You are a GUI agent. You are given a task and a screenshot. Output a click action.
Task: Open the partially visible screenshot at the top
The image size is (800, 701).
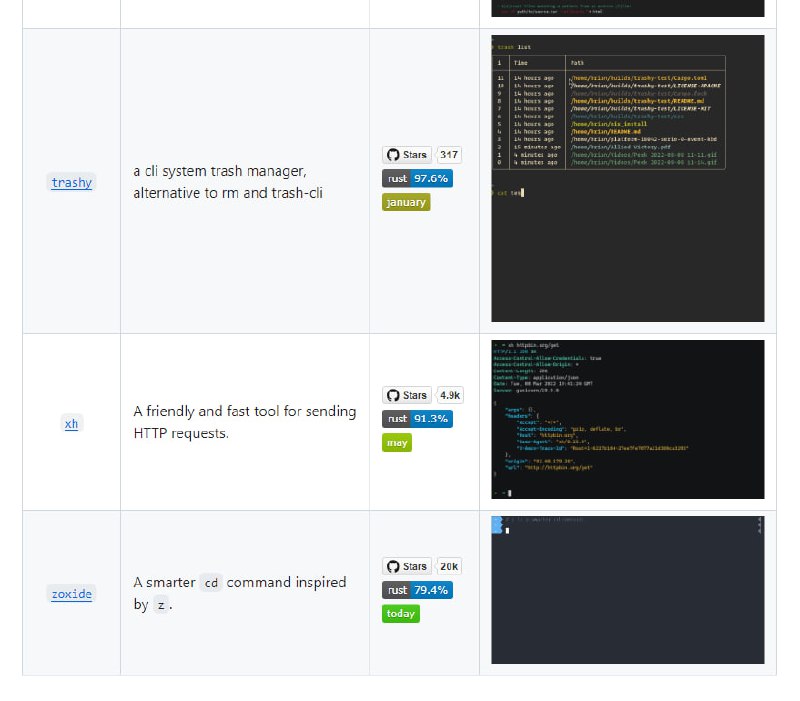click(x=627, y=8)
